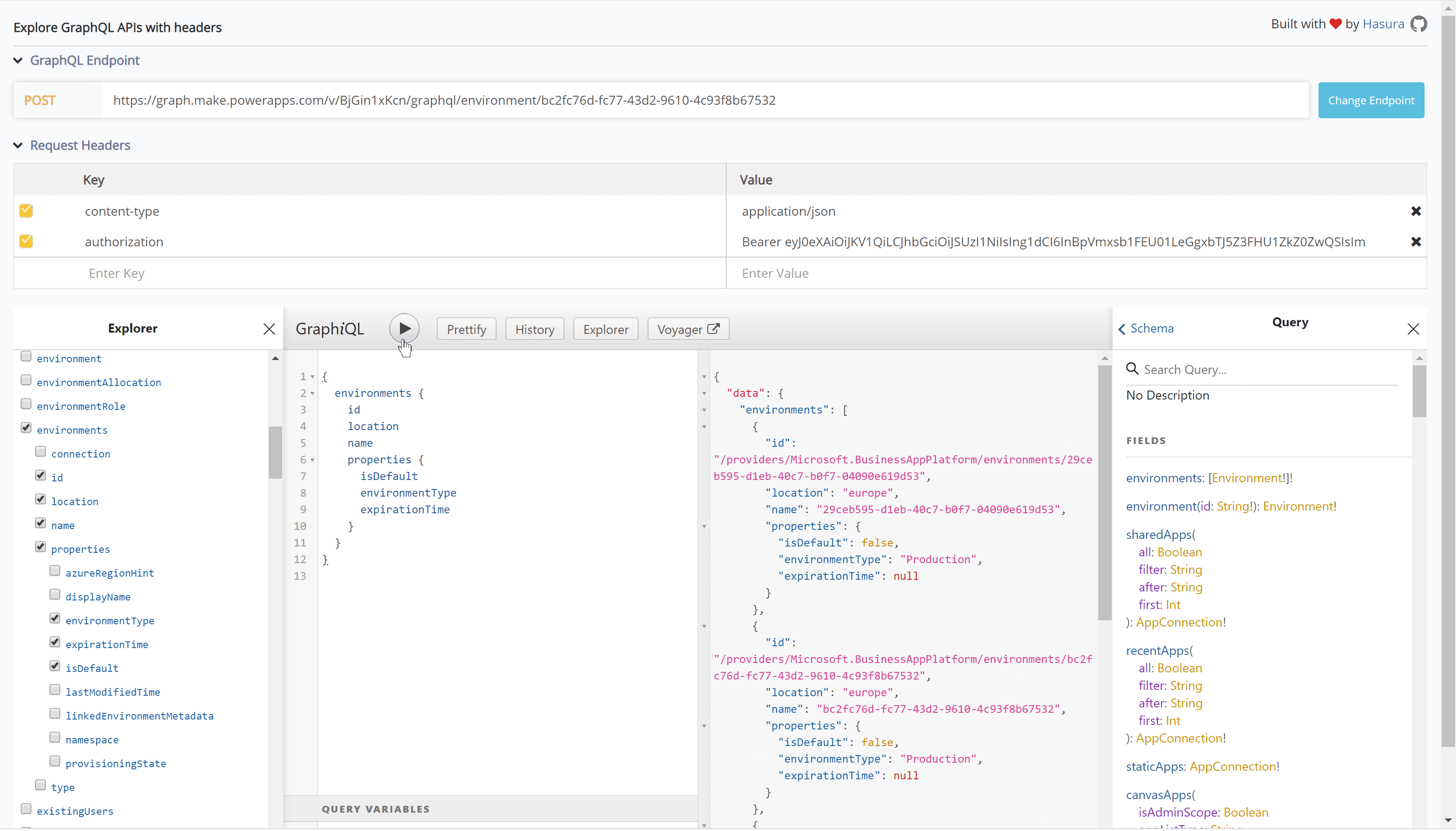Collapse the Request Headers section
1456x831 pixels.
(18, 146)
